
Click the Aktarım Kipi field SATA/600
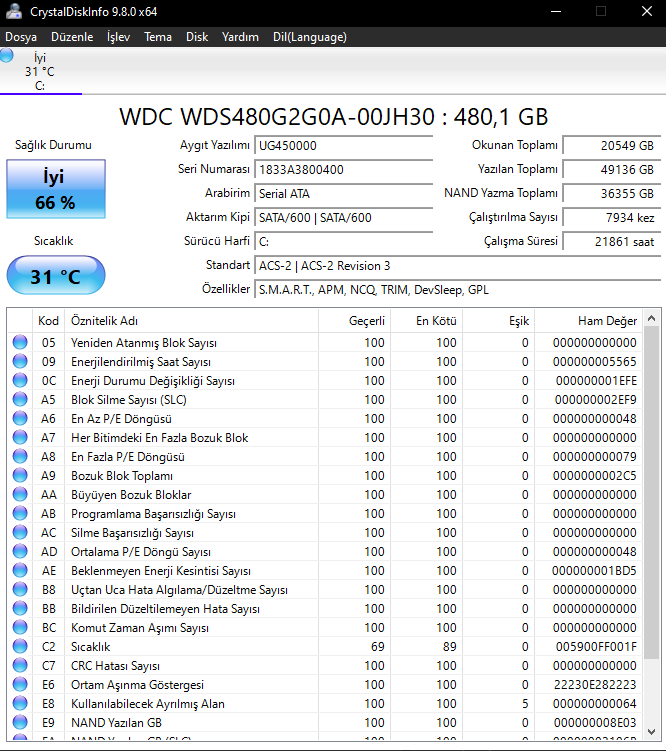344,217
